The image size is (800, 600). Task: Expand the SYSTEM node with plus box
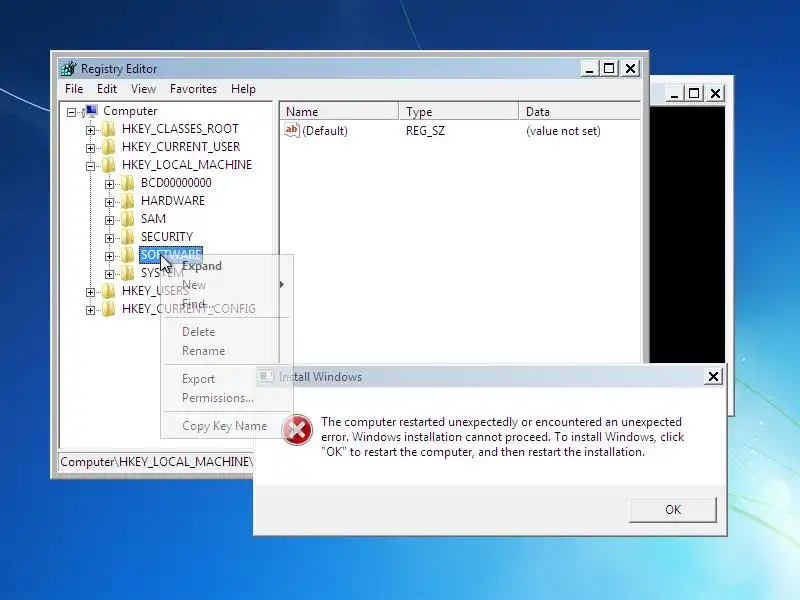coord(109,274)
